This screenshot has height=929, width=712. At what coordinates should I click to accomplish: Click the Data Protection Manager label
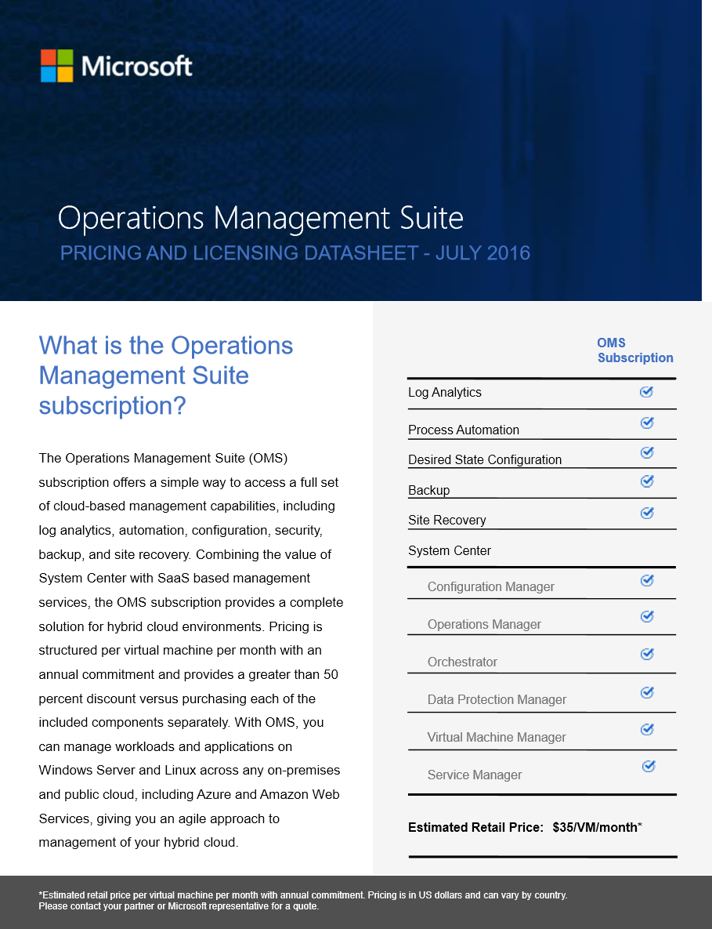pos(497,700)
